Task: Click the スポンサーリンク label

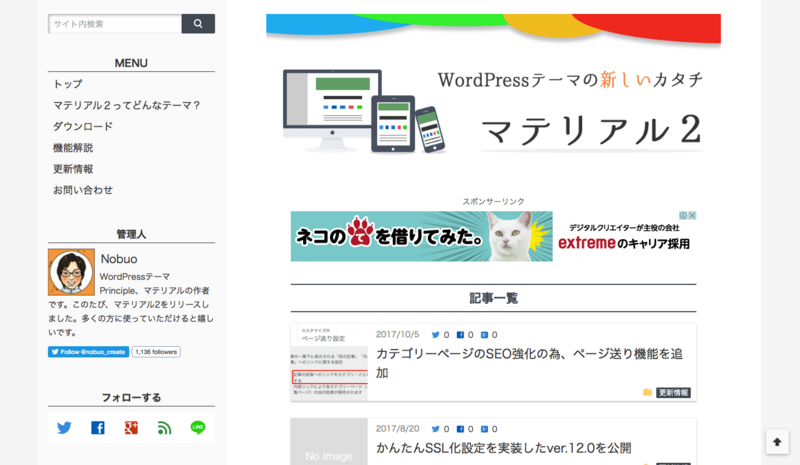Action: click(493, 202)
